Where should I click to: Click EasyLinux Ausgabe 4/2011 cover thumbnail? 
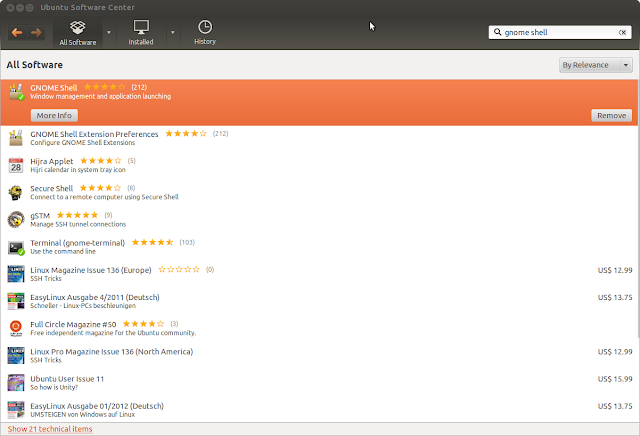16,301
